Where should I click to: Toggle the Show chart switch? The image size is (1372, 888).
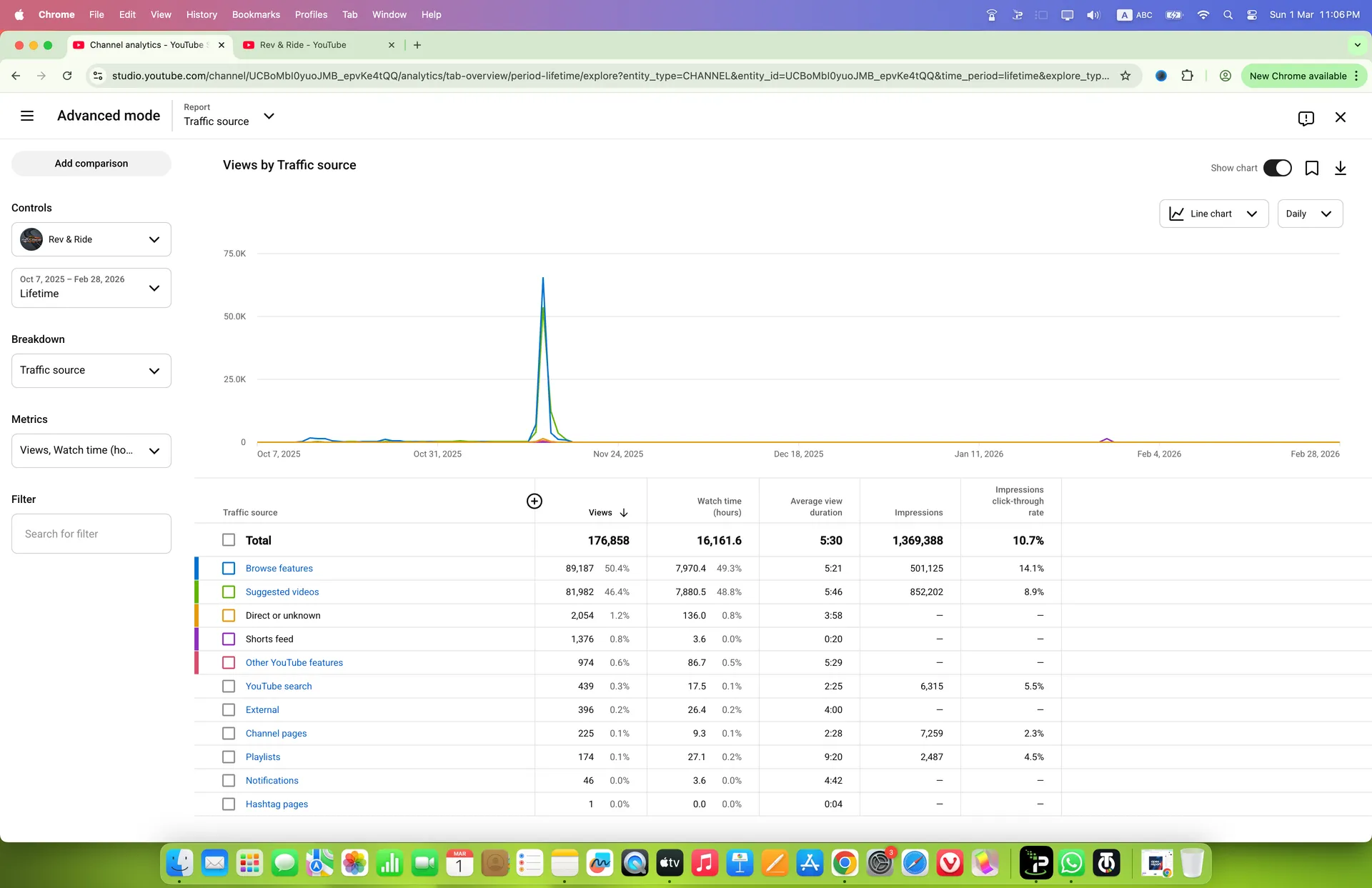point(1278,168)
